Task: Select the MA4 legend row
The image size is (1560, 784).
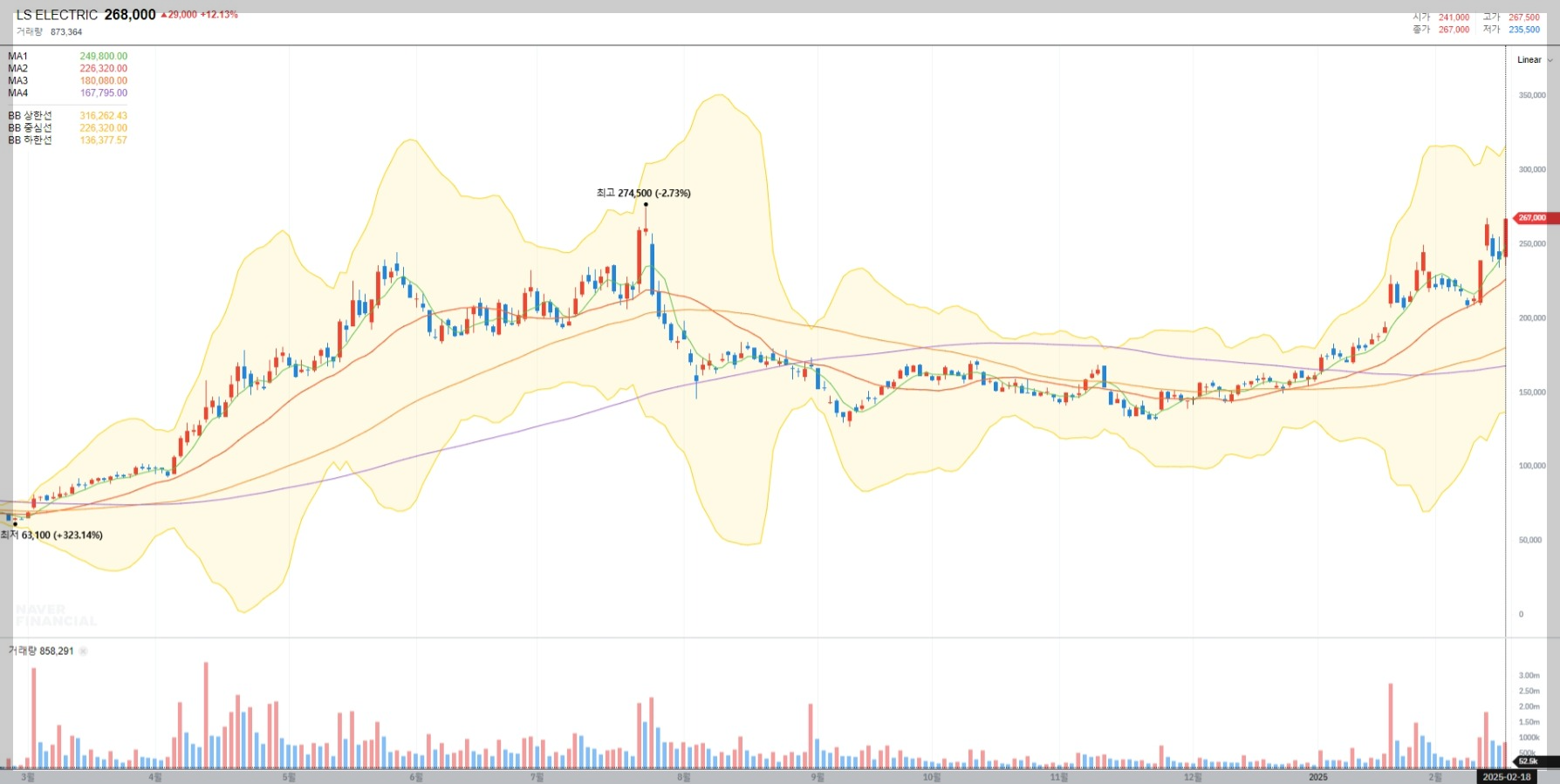Action: pos(67,93)
